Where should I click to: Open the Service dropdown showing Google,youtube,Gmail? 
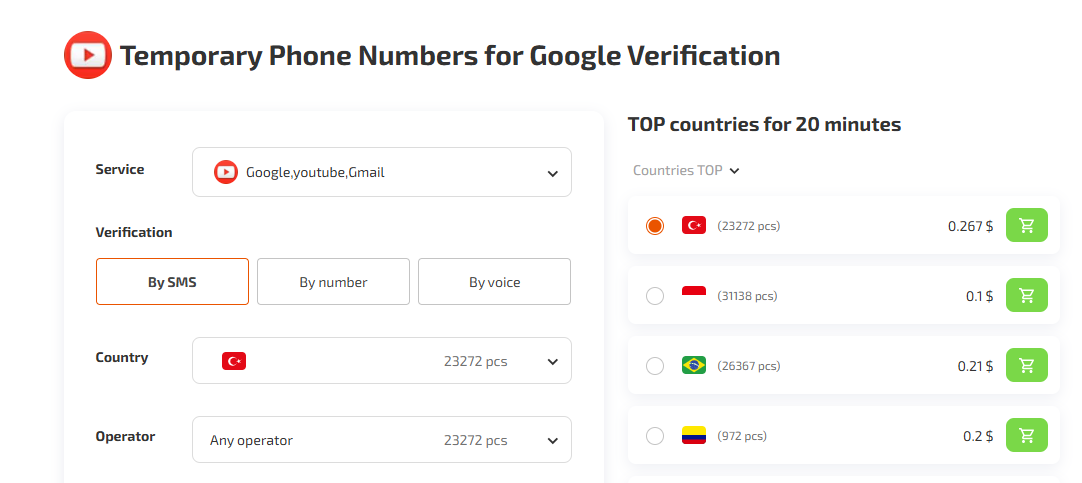[x=382, y=172]
